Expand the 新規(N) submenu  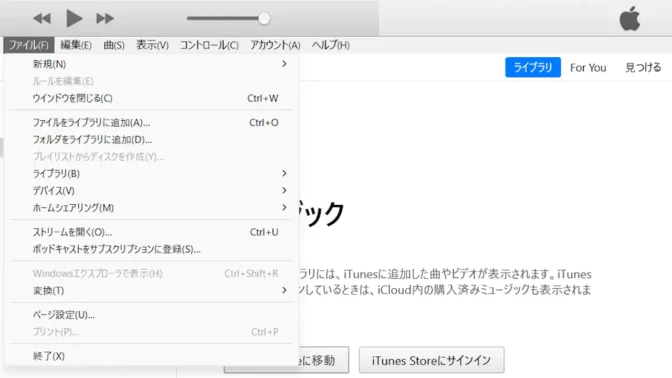click(151, 64)
